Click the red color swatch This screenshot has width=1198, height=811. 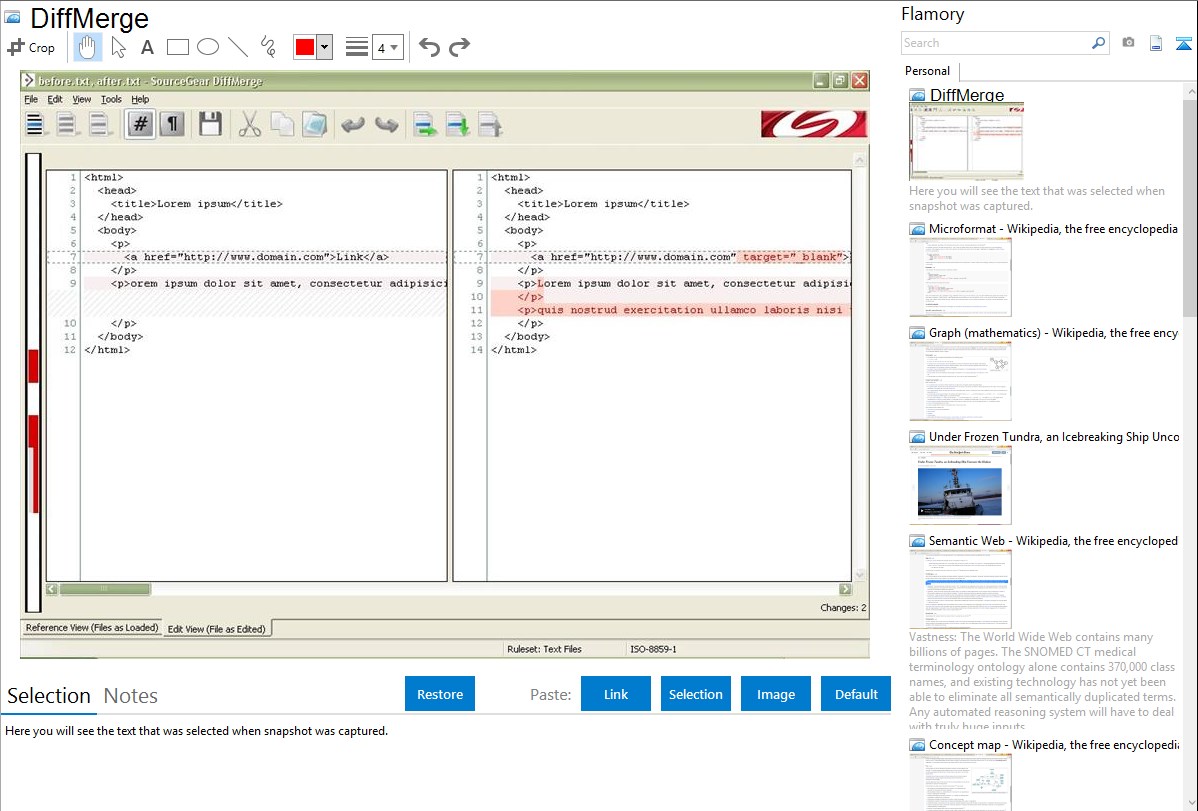point(305,47)
